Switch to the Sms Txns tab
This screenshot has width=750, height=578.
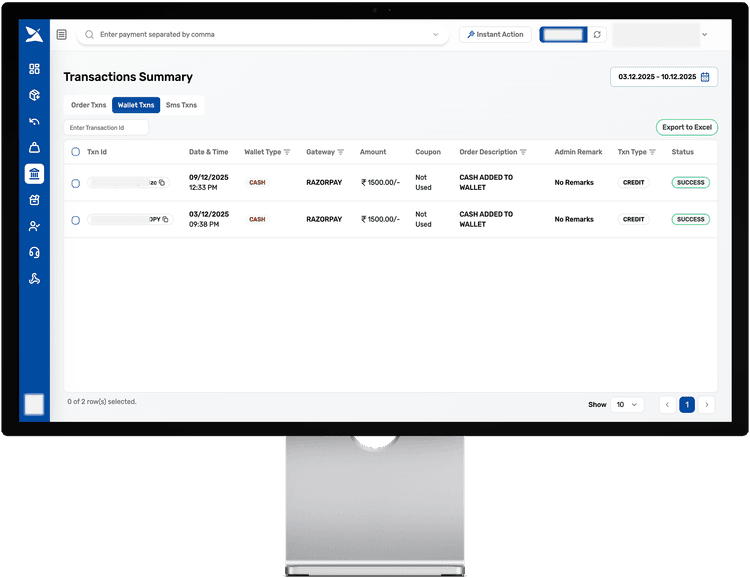pyautogui.click(x=181, y=105)
